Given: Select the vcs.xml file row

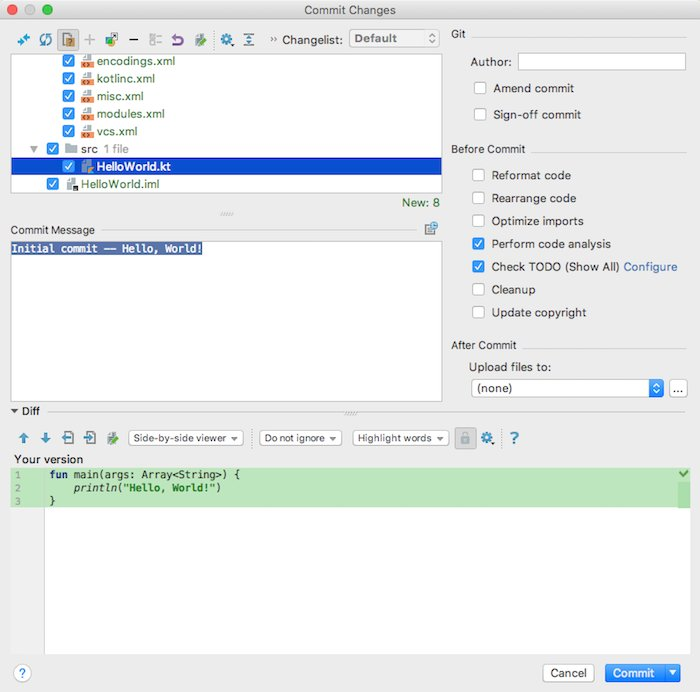Looking at the screenshot, I should tap(226, 131).
